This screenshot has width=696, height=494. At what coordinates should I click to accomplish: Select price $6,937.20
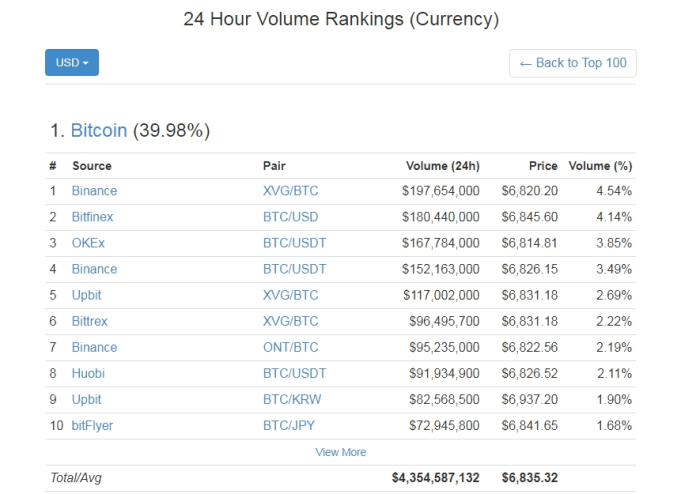[530, 399]
